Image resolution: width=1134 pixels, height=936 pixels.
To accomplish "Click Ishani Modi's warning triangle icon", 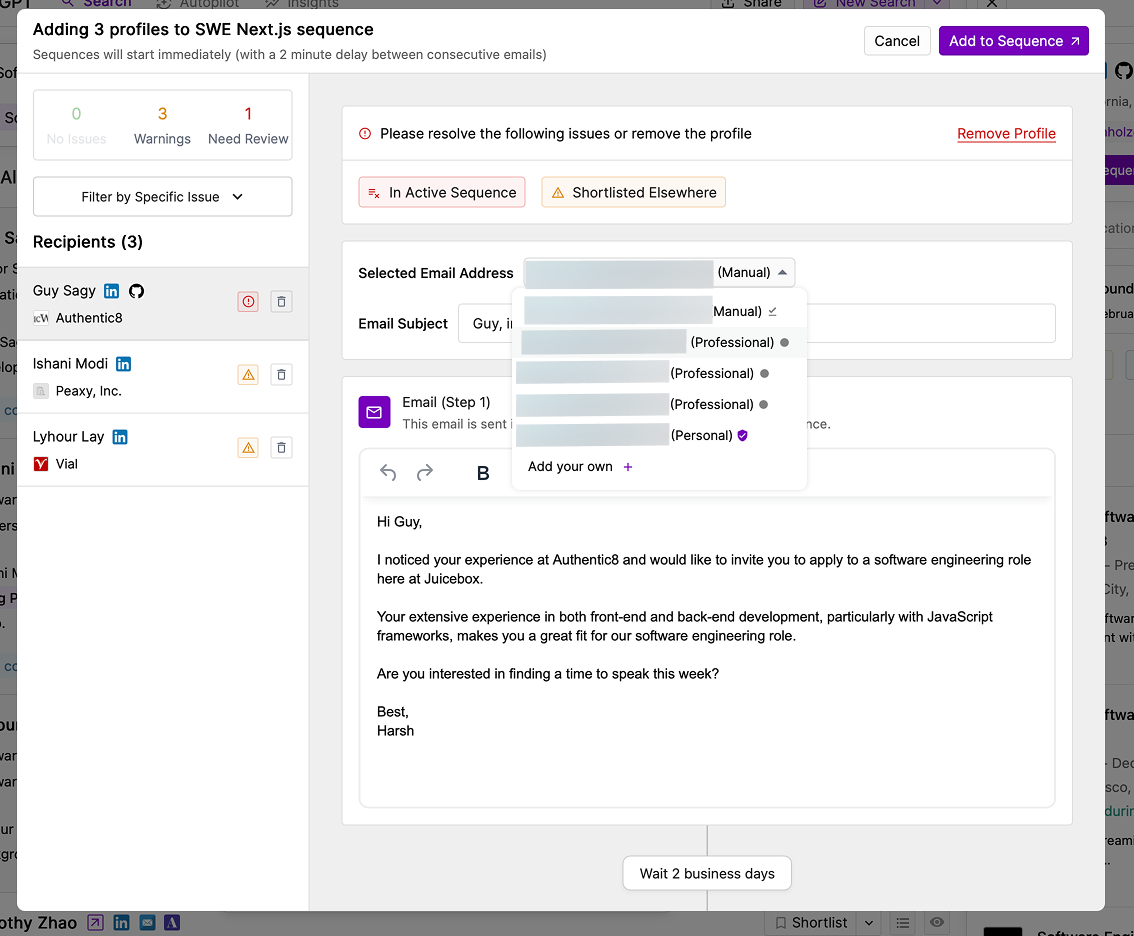I will (x=248, y=375).
